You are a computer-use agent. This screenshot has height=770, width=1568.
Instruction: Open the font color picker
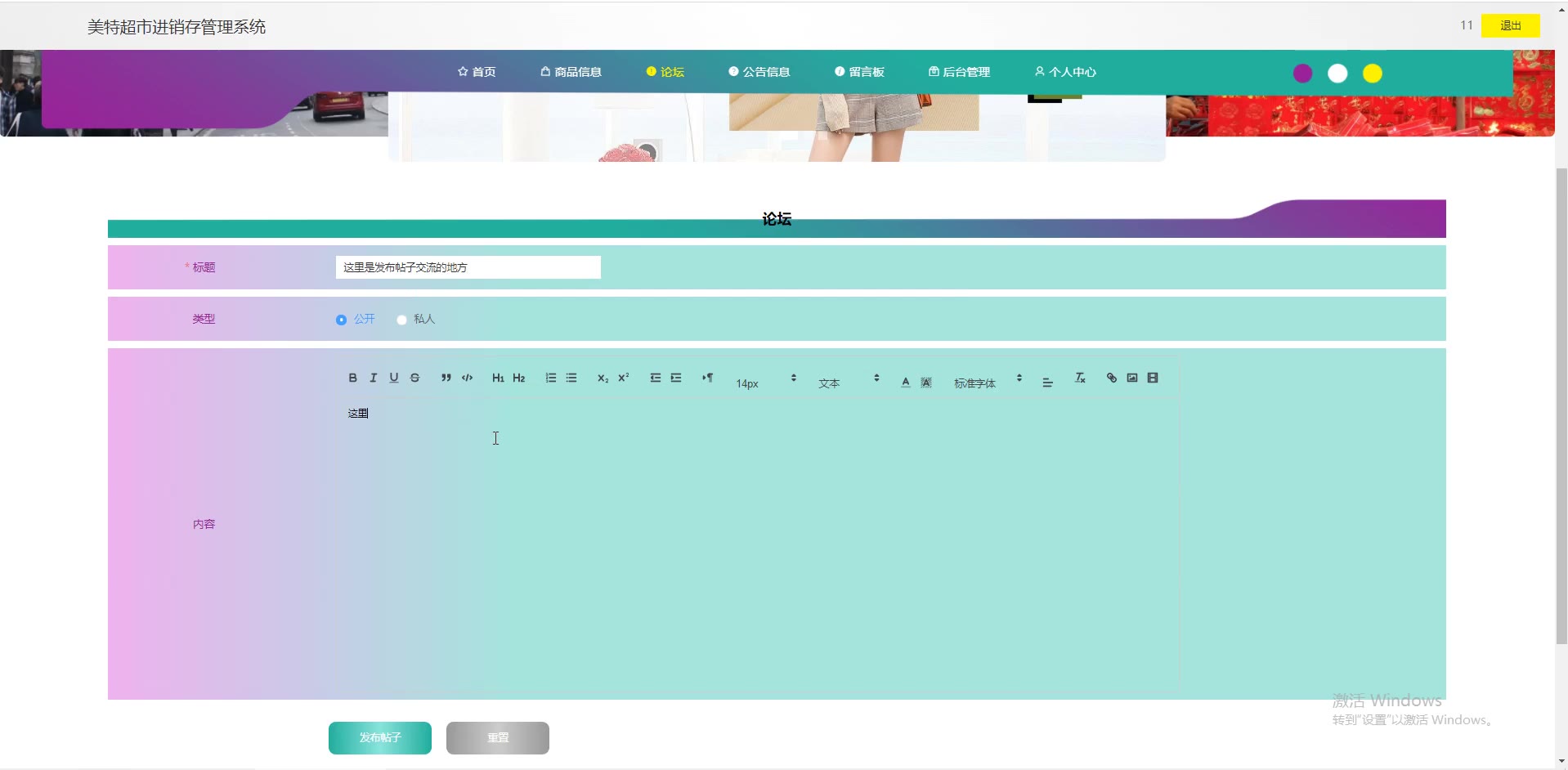tap(906, 382)
